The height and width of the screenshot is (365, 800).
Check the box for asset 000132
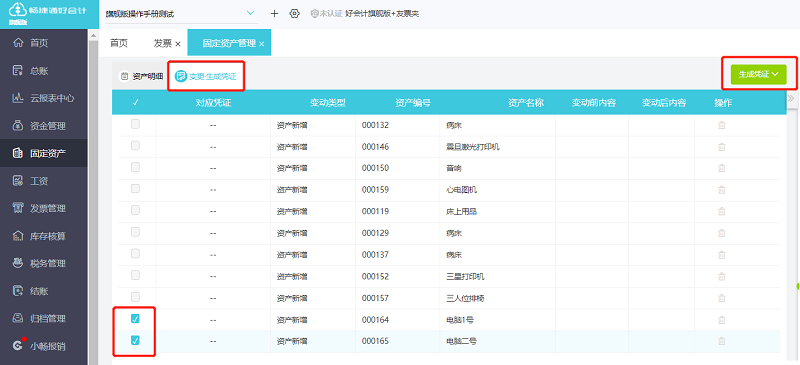[135, 124]
